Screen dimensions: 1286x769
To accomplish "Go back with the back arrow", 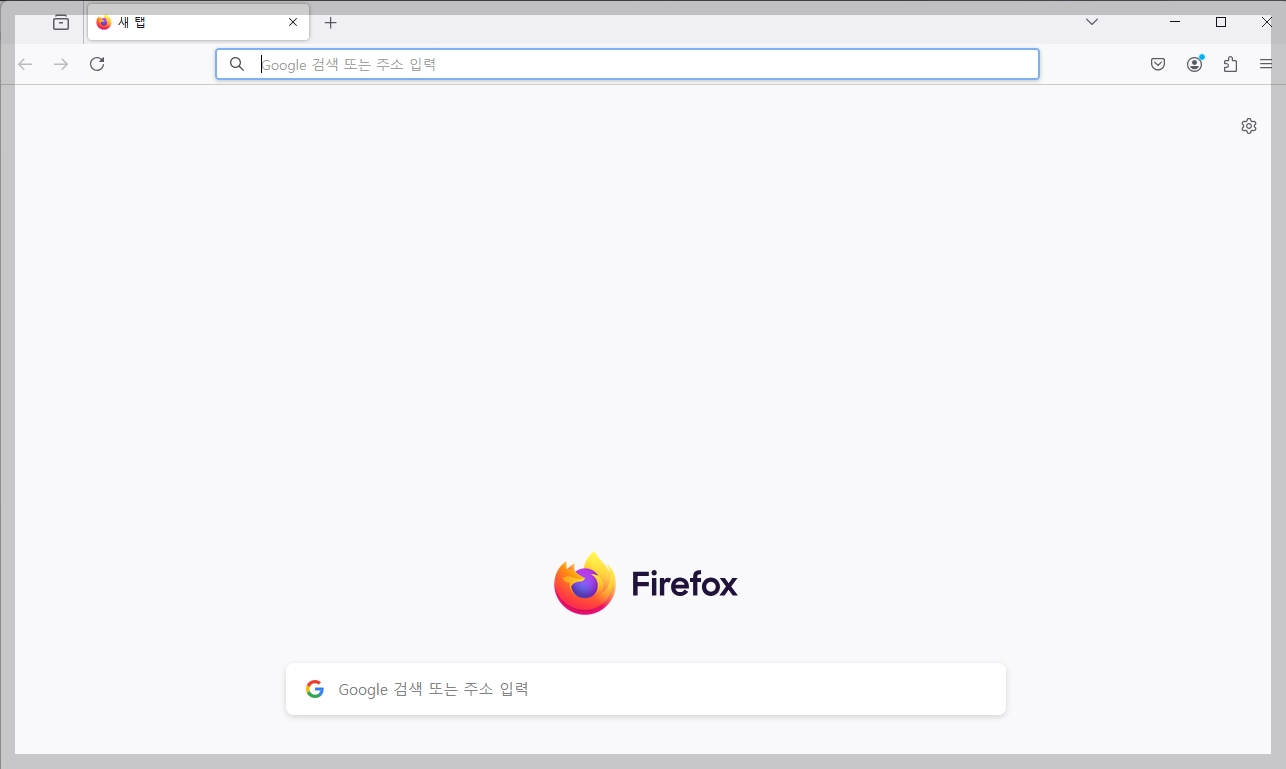I will coord(26,64).
